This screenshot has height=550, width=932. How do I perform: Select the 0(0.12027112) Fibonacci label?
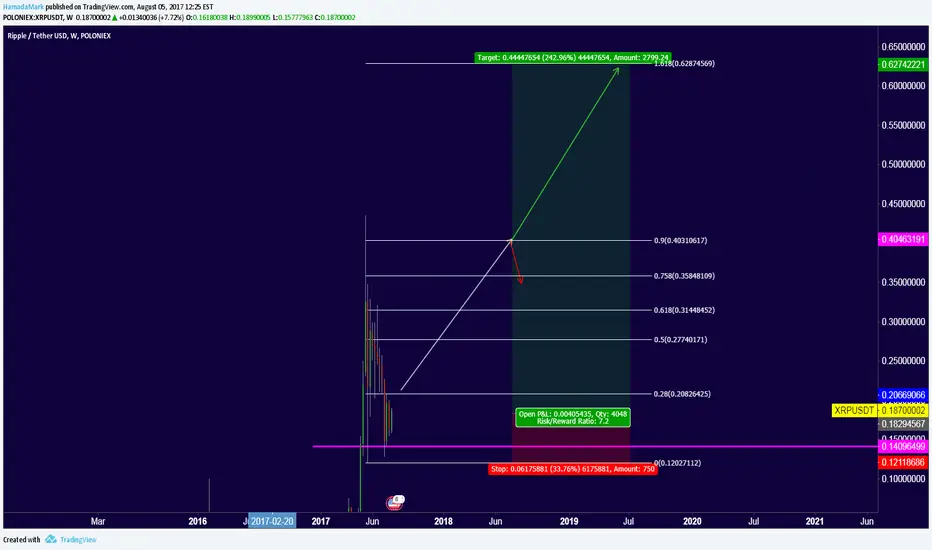tap(678, 463)
